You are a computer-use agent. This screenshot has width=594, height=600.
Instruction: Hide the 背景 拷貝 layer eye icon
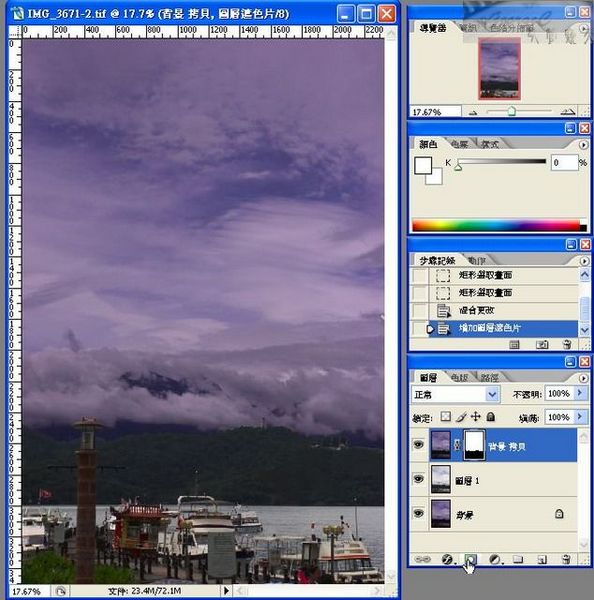418,444
